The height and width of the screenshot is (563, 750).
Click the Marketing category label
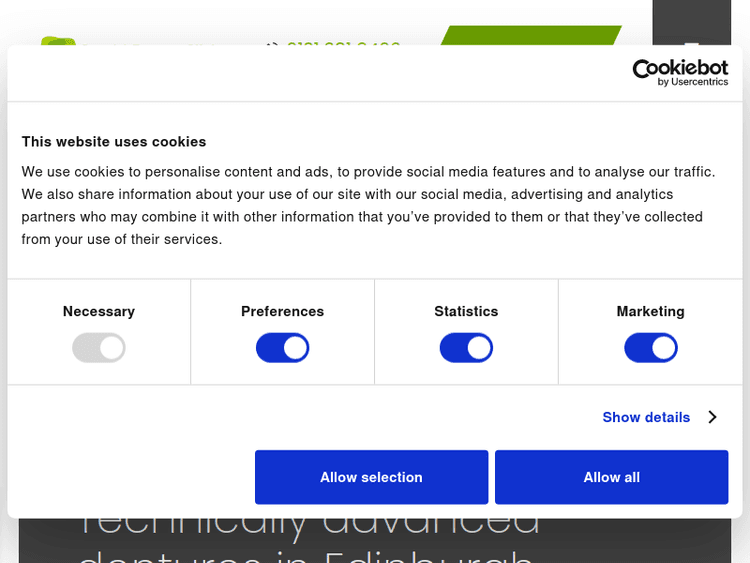coord(651,311)
